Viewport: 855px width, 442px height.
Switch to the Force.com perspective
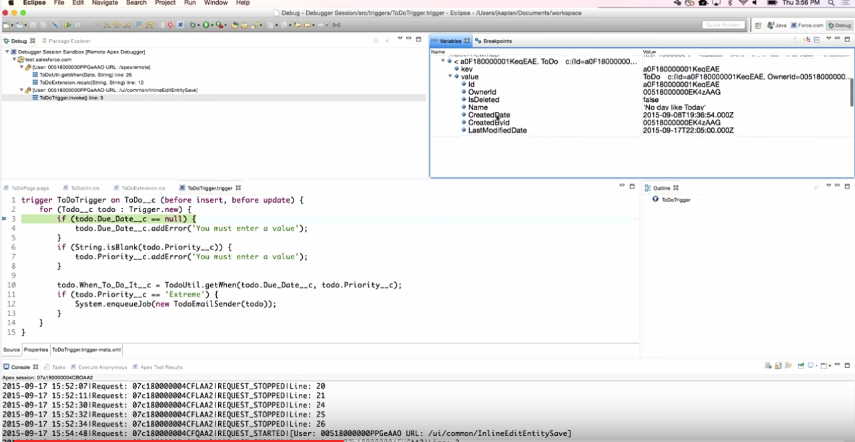[x=807, y=24]
